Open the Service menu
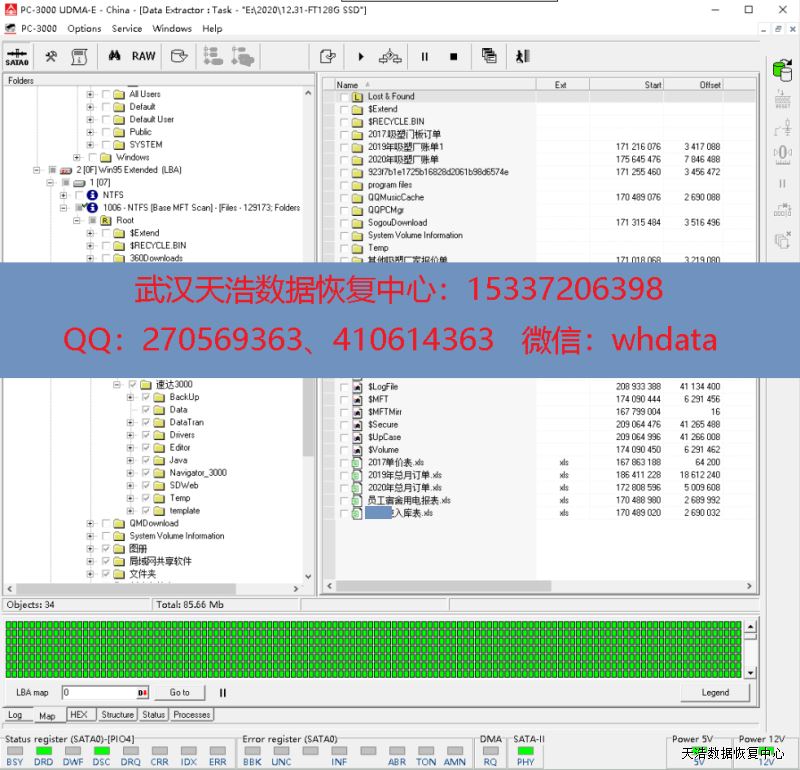This screenshot has height=770, width=800. [127, 29]
